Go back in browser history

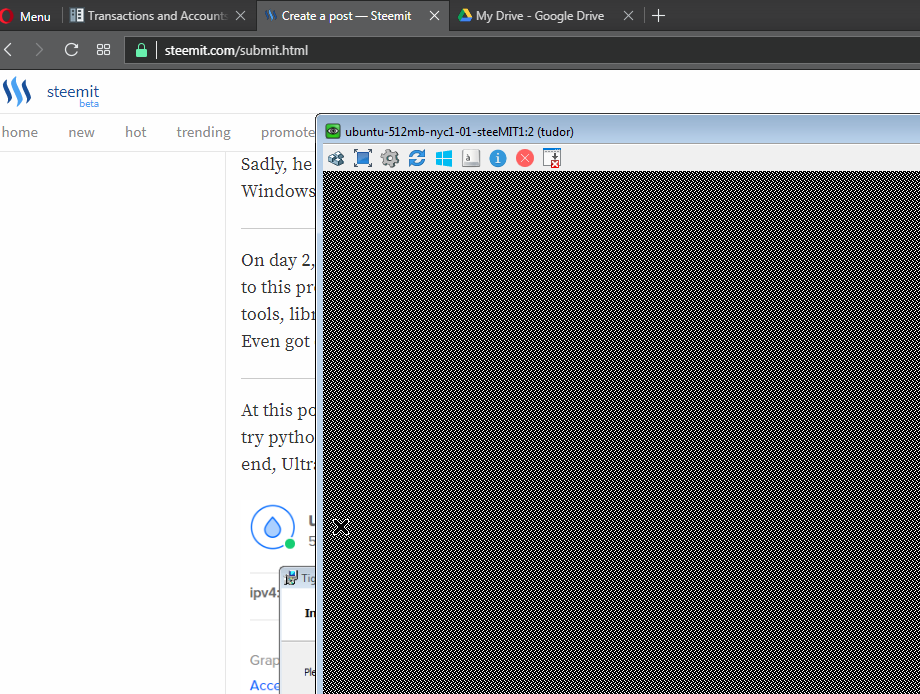pyautogui.click(x=8, y=50)
